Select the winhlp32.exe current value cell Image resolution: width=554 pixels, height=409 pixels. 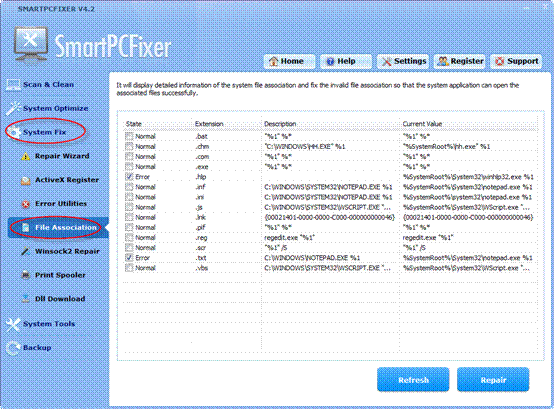tap(468, 177)
